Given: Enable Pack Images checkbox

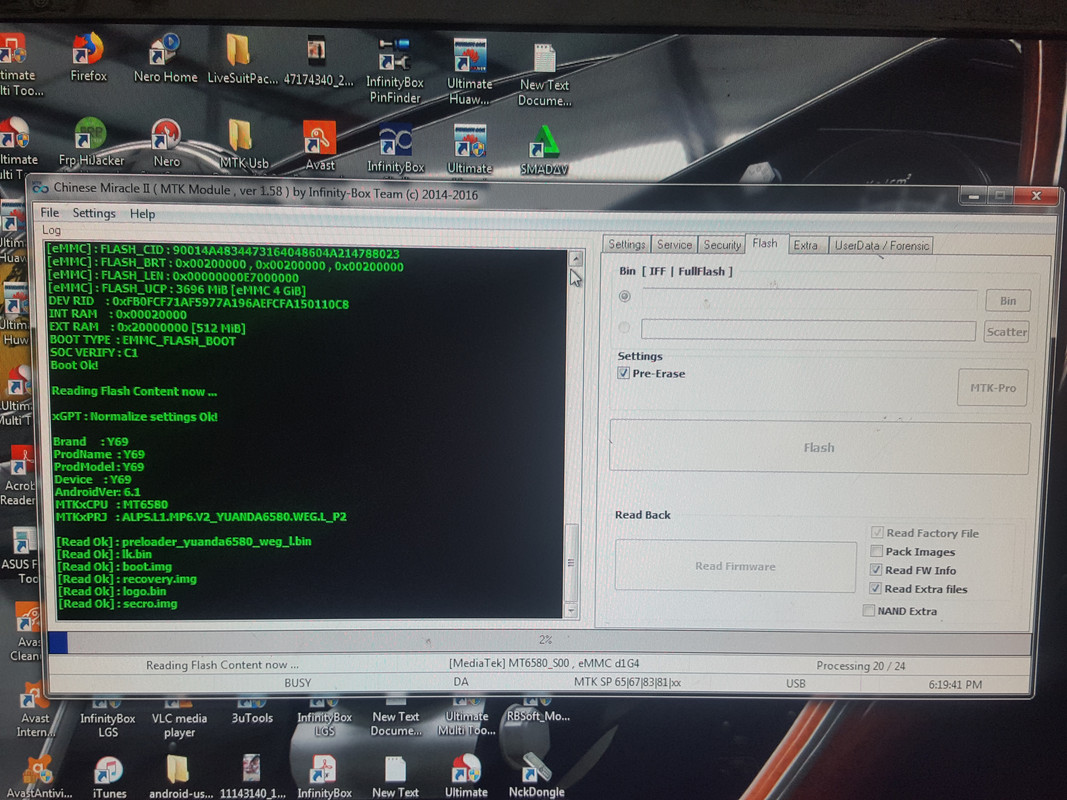Looking at the screenshot, I should 876,551.
